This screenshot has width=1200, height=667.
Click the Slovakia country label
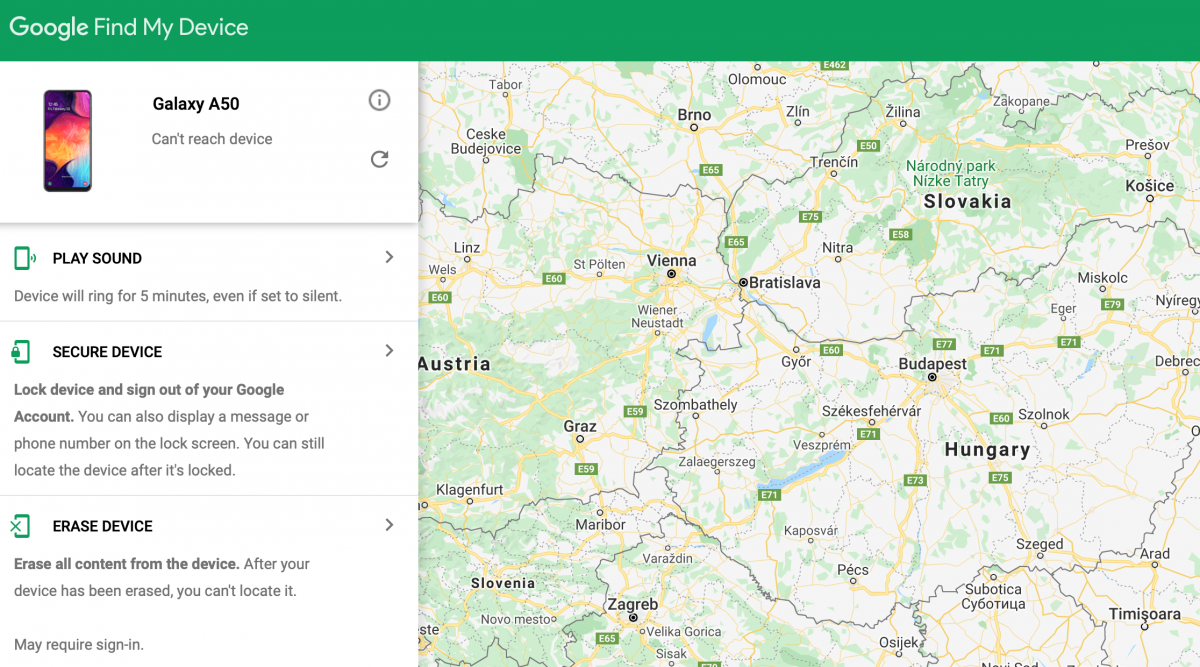(x=967, y=201)
